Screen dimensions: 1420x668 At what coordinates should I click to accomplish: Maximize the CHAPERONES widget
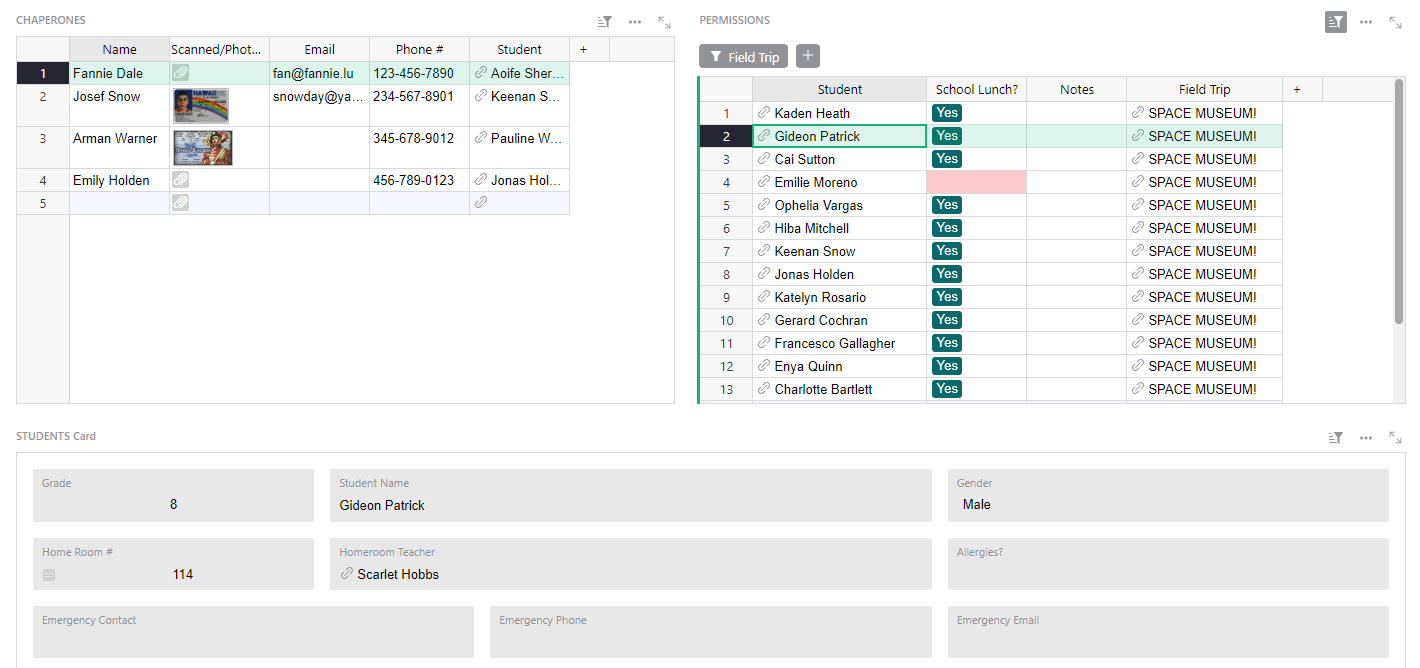(x=663, y=20)
